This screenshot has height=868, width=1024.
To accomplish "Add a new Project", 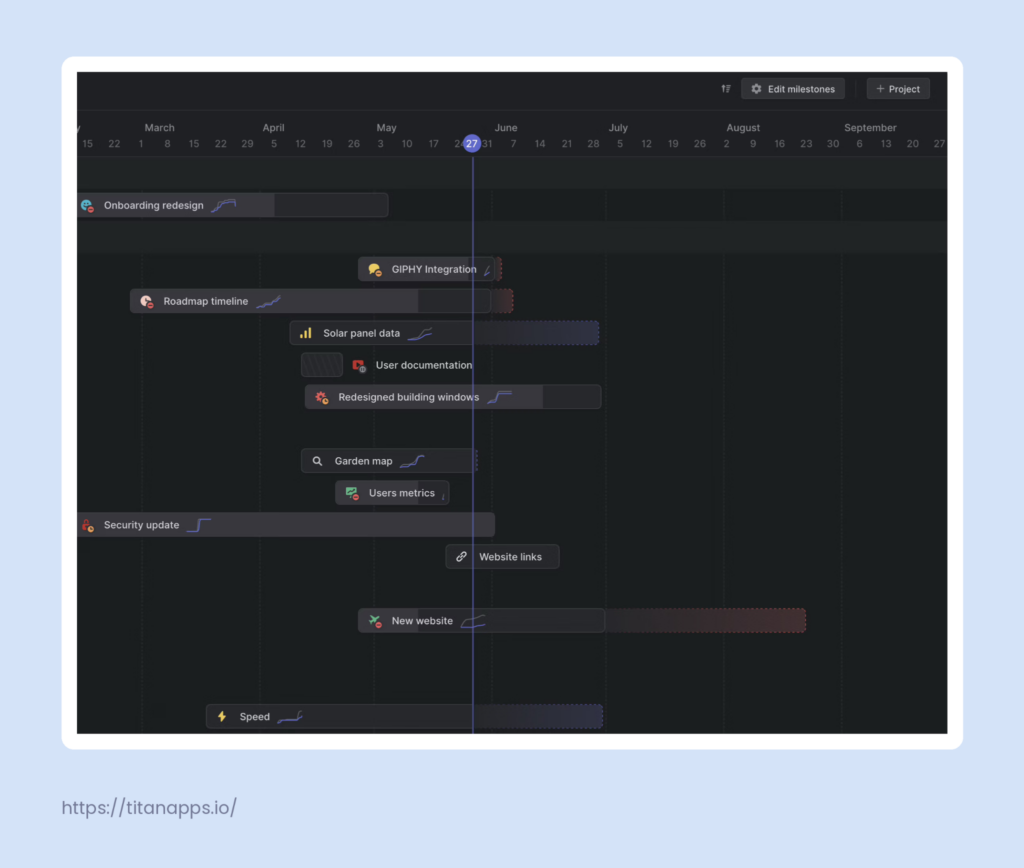I will (897, 89).
